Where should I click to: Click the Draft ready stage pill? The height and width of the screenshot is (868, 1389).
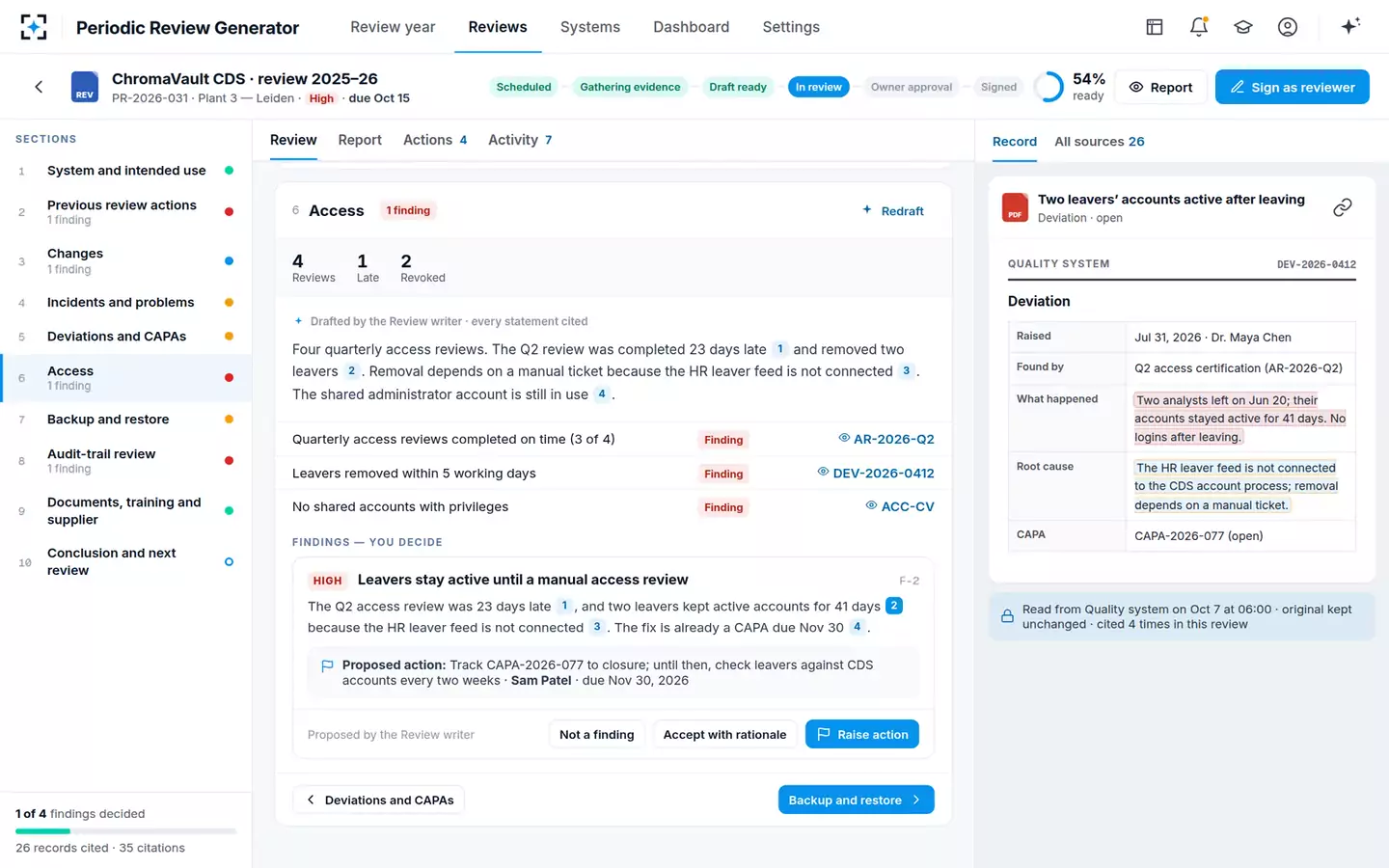(x=738, y=87)
